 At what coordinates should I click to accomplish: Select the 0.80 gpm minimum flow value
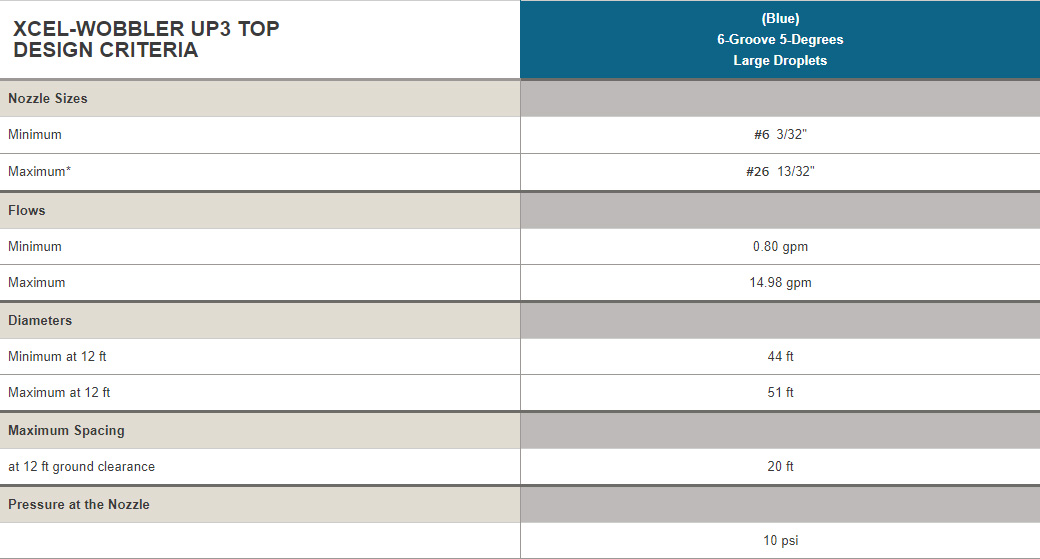point(780,247)
